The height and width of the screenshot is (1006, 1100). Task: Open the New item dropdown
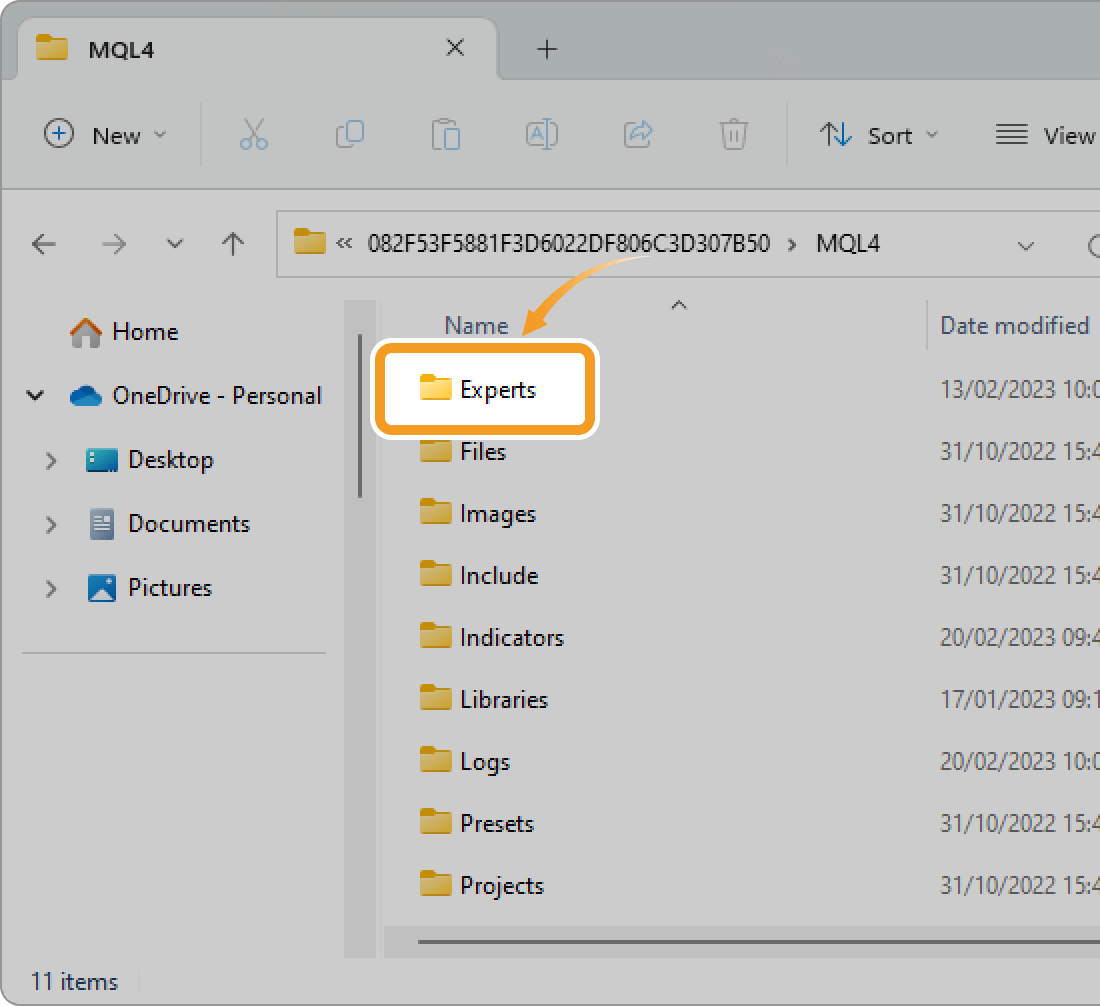106,135
